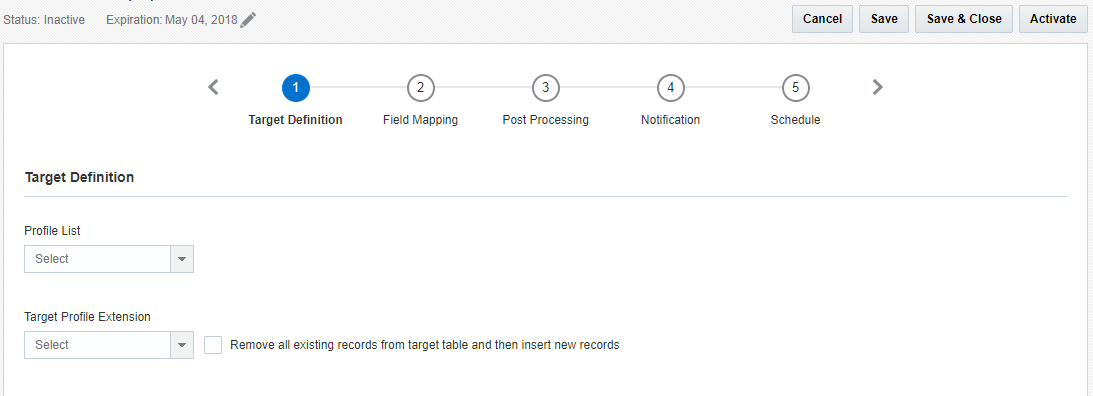This screenshot has height=396, width=1093.
Task: Click the left chevron of the wizard train
Action: pyautogui.click(x=214, y=87)
